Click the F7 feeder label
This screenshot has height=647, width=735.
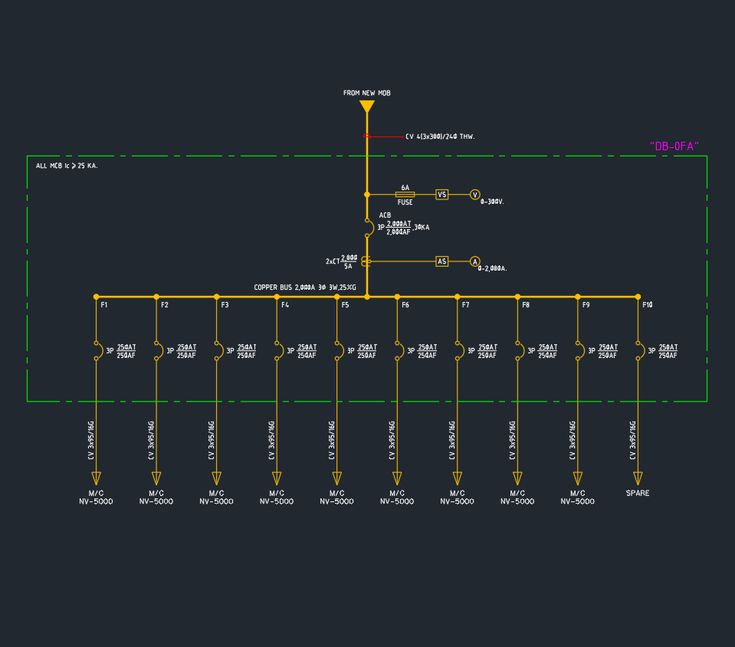[465, 305]
